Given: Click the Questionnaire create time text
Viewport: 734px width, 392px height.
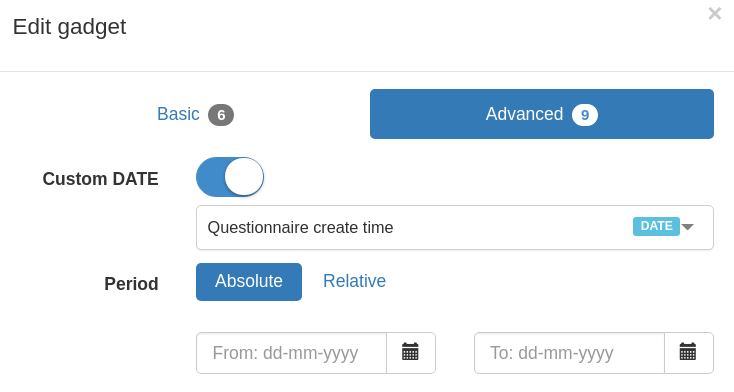Looking at the screenshot, I should [x=300, y=227].
